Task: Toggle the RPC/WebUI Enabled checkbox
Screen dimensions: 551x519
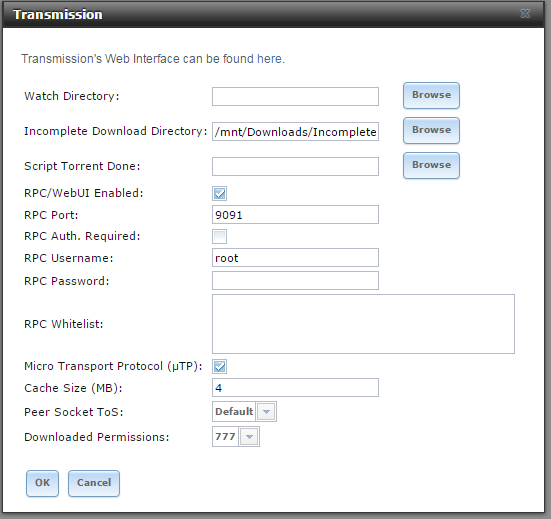Action: point(220,193)
